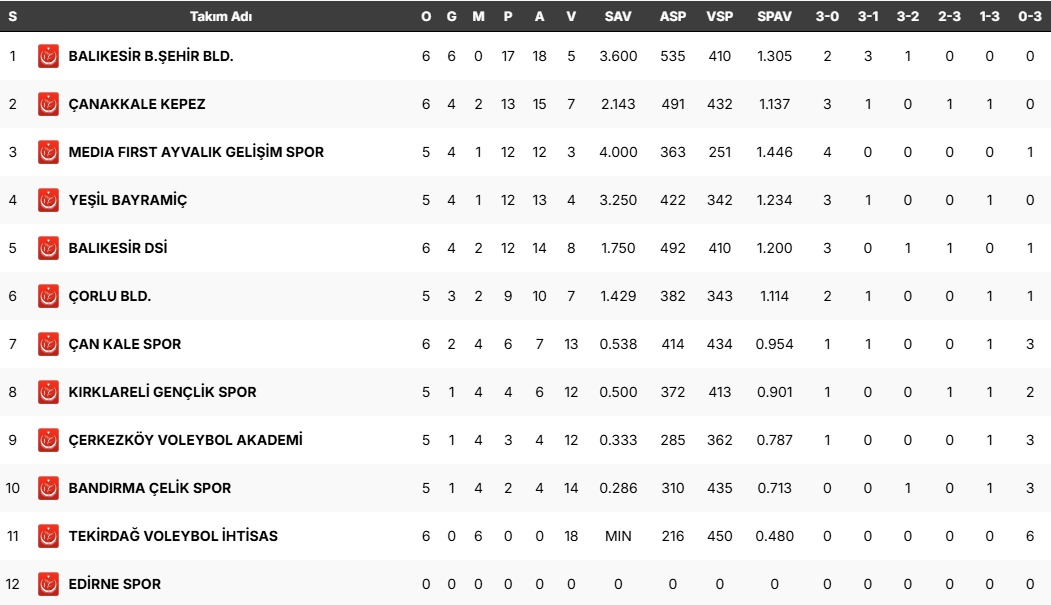This screenshot has width=1051, height=605.
Task: Click the Balıkesir DSİ club logo
Action: click(48, 248)
